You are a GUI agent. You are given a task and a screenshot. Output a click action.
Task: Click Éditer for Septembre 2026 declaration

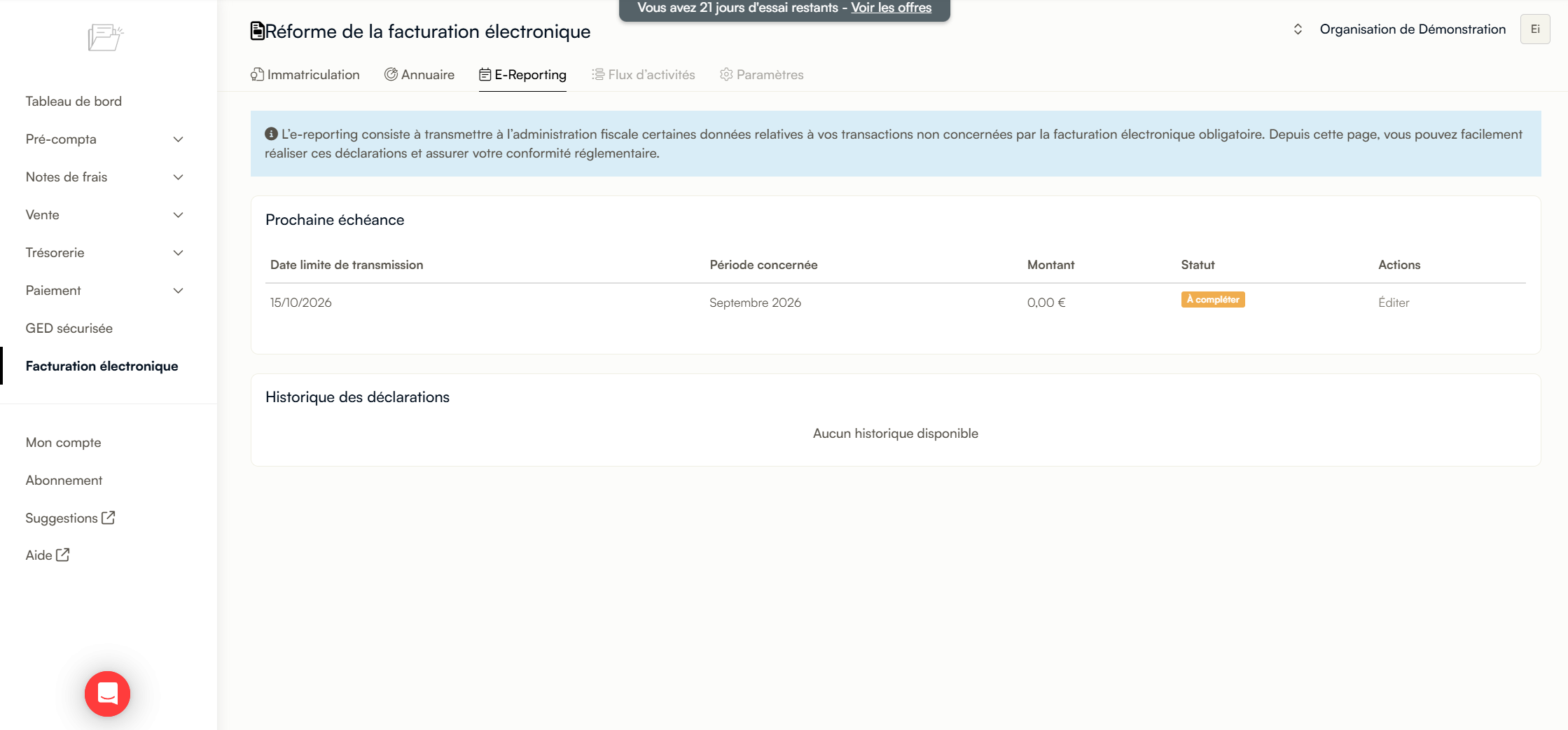[1394, 303]
